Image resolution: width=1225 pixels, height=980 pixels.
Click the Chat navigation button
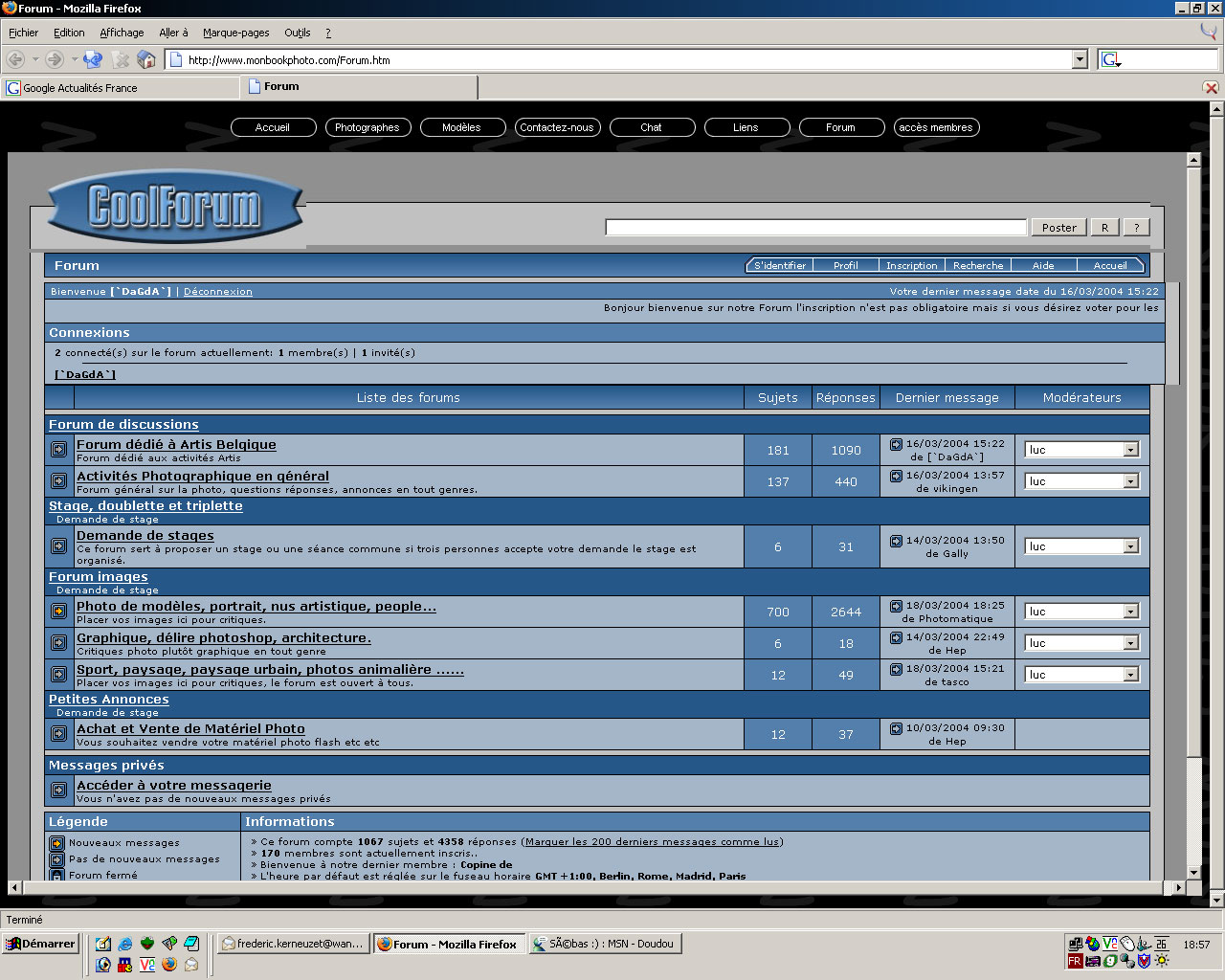click(651, 127)
